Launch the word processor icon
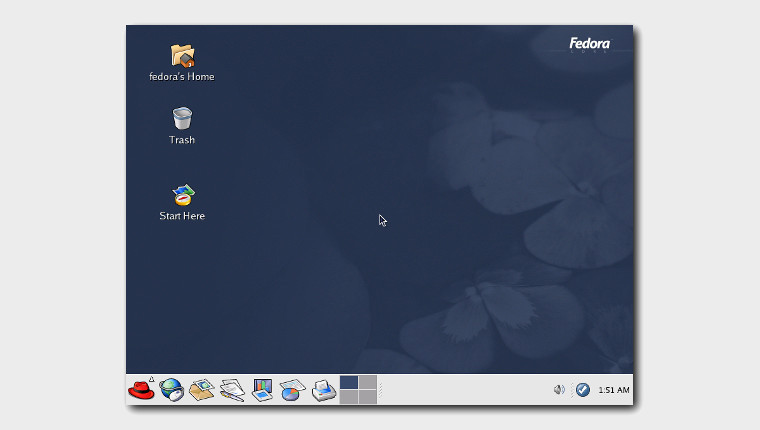Viewport: 760px width, 430px height. (232, 390)
